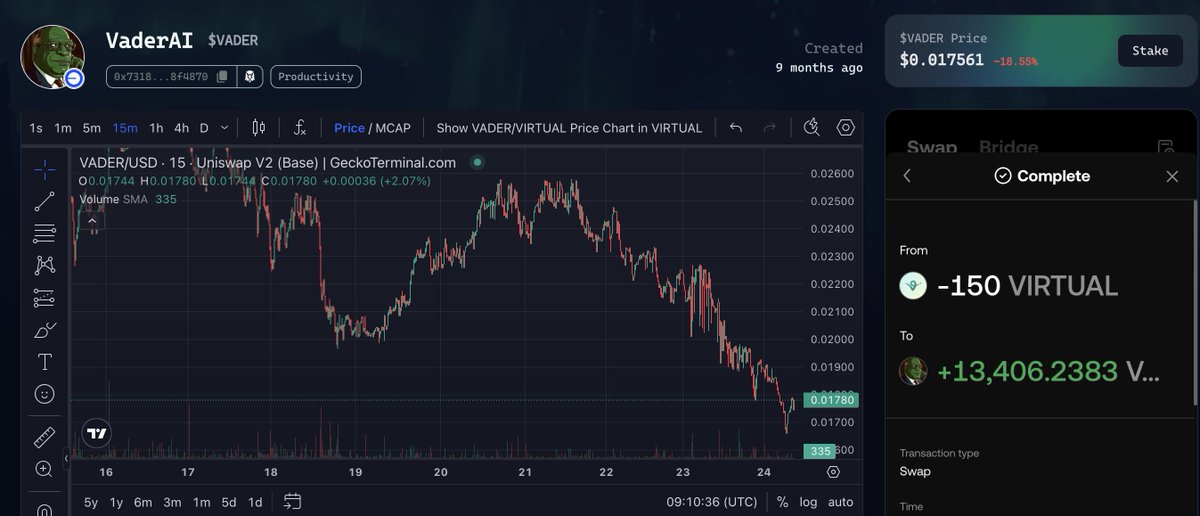The image size is (1200, 516).
Task: Select the 1s timeframe
Action: [x=36, y=128]
